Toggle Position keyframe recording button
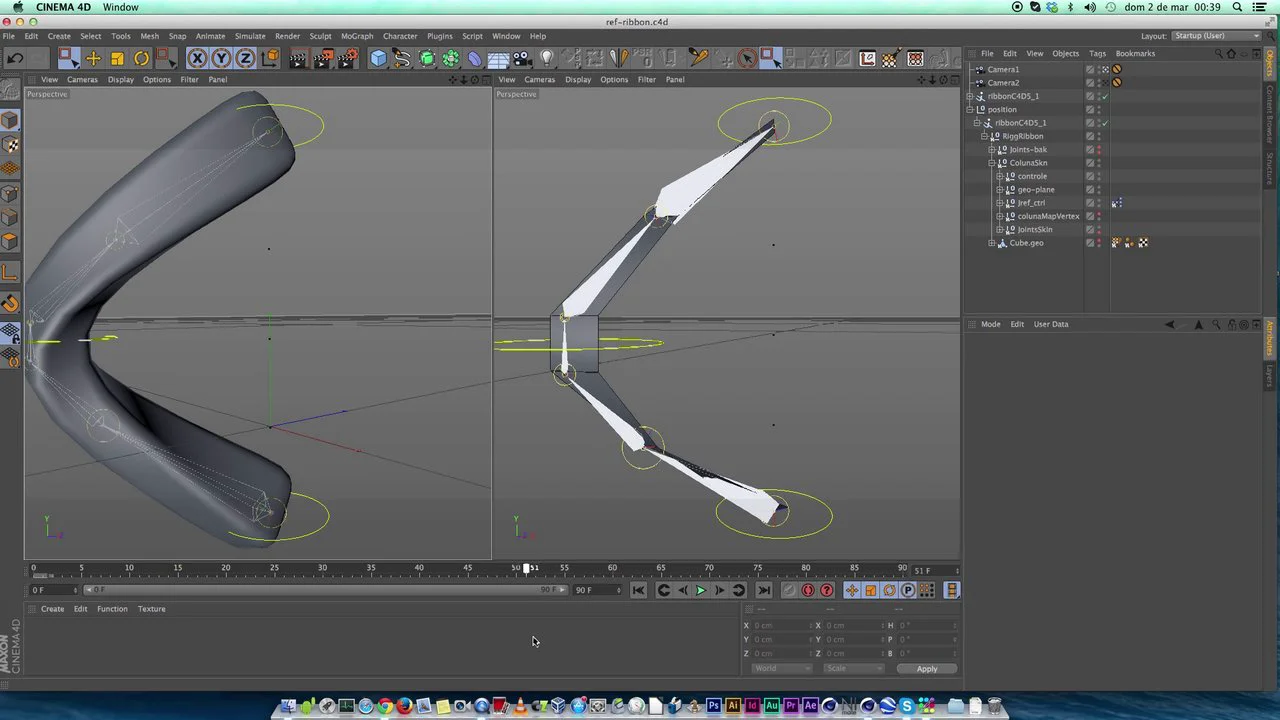The height and width of the screenshot is (720, 1280). pos(852,590)
